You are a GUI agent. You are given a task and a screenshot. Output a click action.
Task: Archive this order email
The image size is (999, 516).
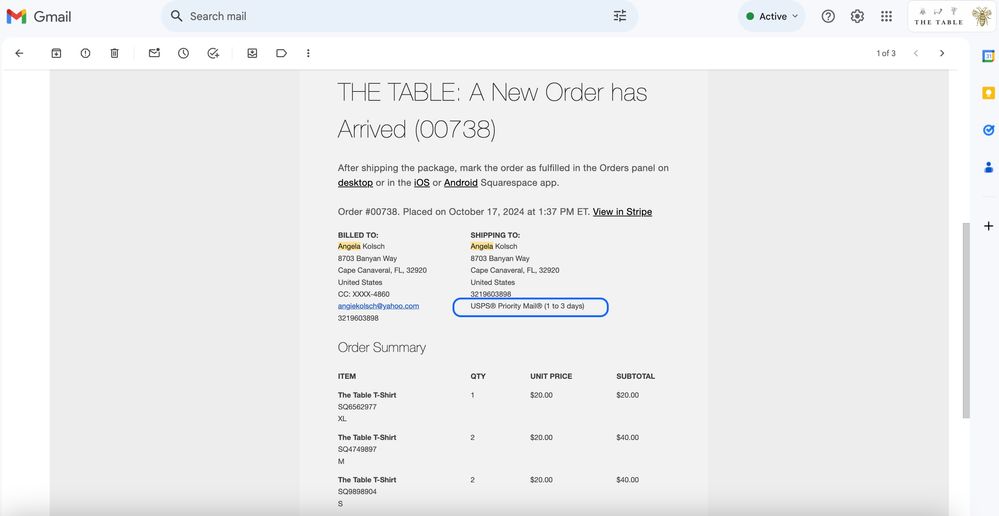[x=56, y=53]
